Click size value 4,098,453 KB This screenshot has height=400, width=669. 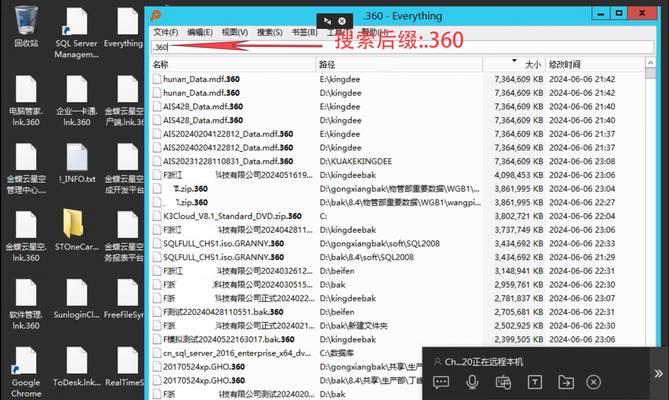[x=518, y=175]
